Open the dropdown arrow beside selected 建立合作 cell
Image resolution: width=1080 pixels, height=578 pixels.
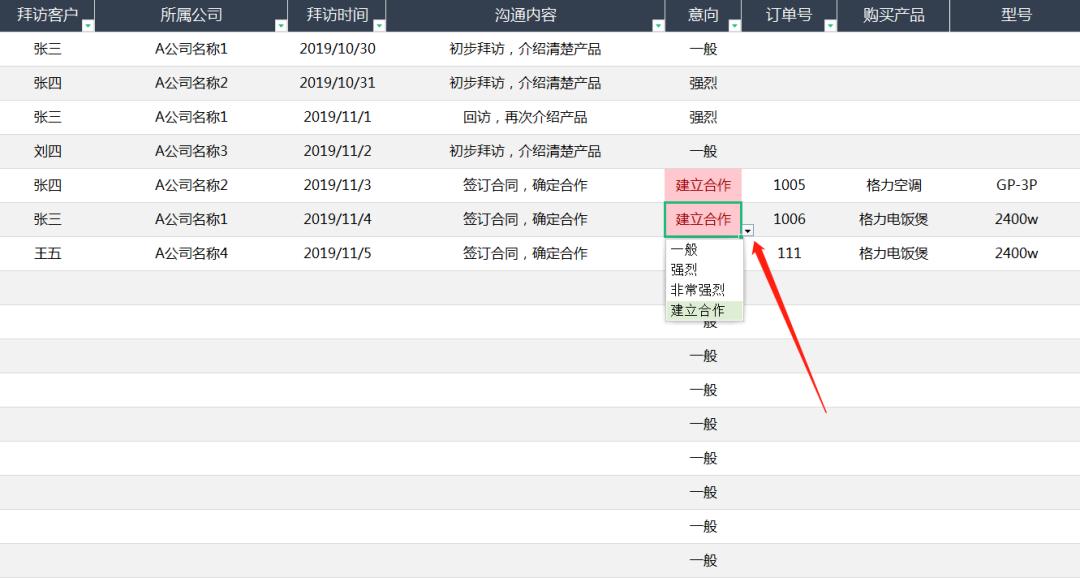pyautogui.click(x=747, y=230)
